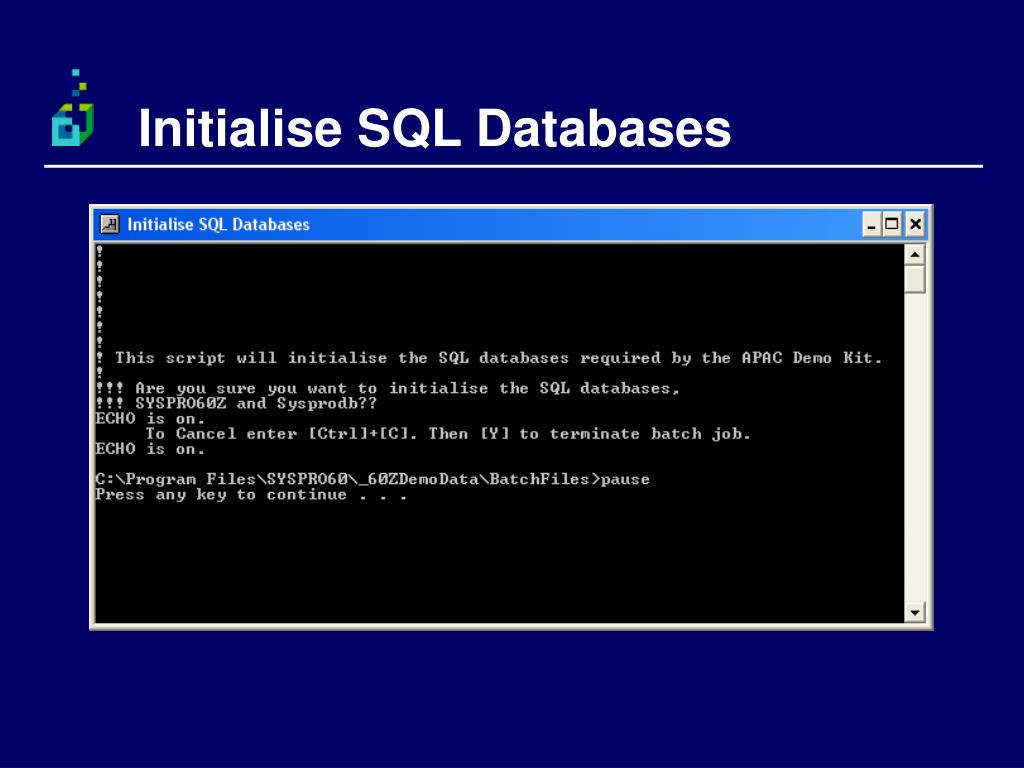The image size is (1024, 768).
Task: Click the vertical scrollbar thumb
Action: (915, 279)
